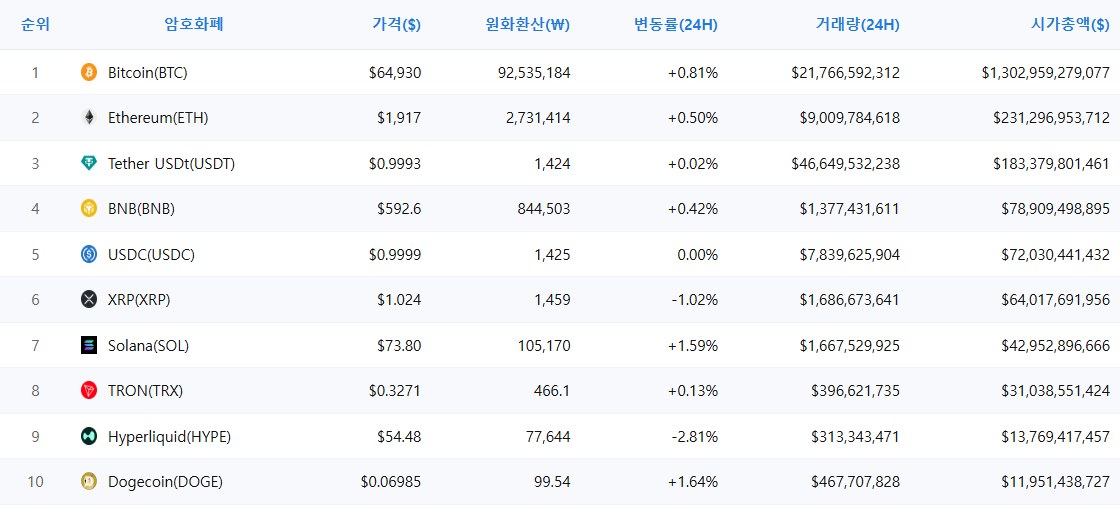This screenshot has width=1120, height=514.
Task: Click the volume $7,839,625,904
Action: coord(850,254)
